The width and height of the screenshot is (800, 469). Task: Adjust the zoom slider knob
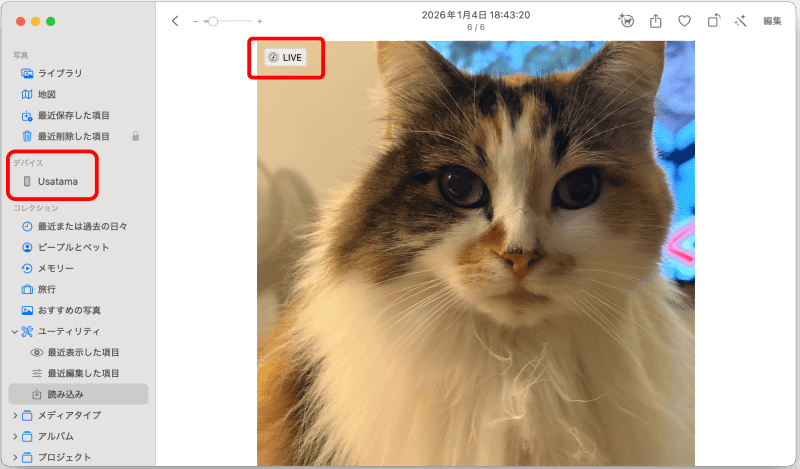tap(213, 21)
